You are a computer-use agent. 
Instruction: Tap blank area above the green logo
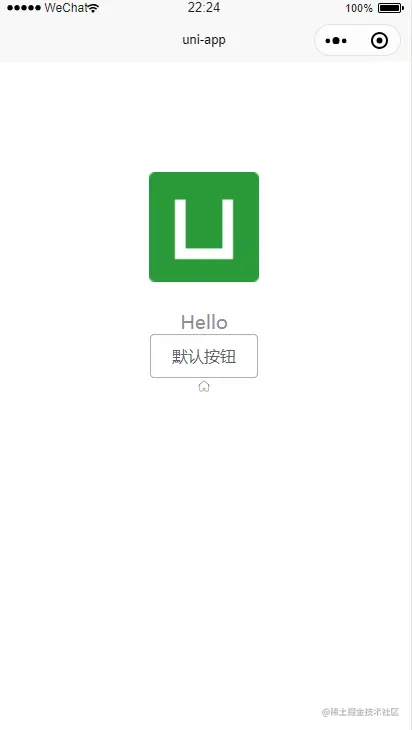click(x=204, y=116)
